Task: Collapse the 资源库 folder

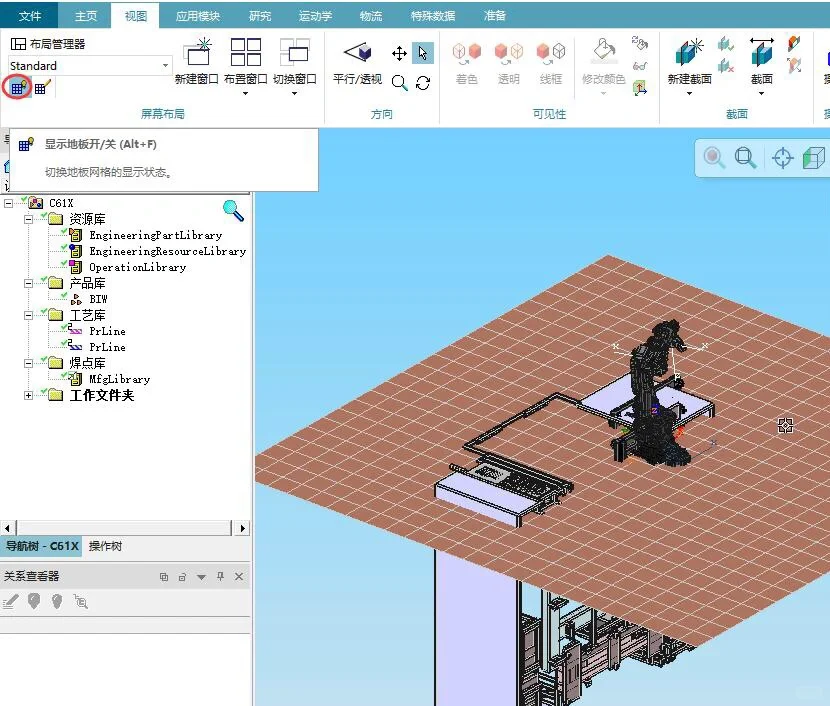Action: 29,219
